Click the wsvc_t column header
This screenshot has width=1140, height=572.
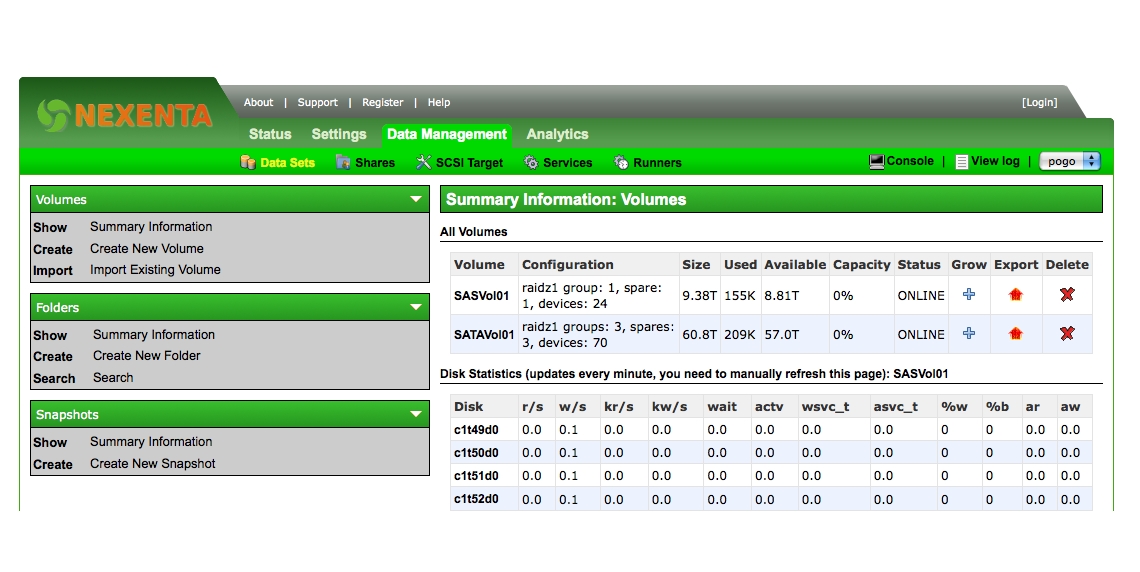pyautogui.click(x=825, y=407)
